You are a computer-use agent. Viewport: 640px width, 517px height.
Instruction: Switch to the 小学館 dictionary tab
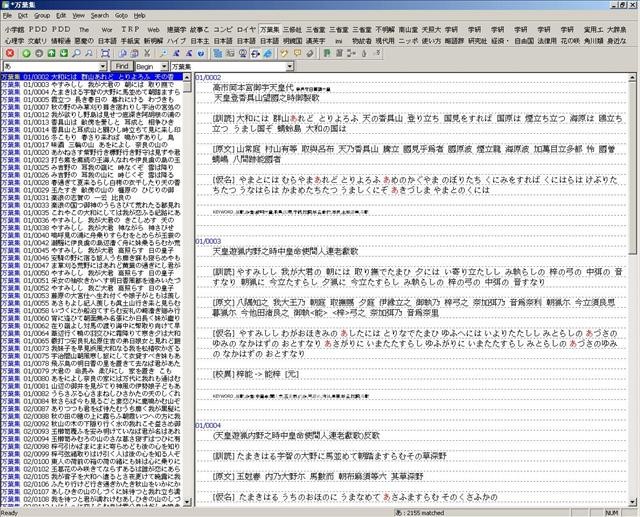[x=15, y=30]
